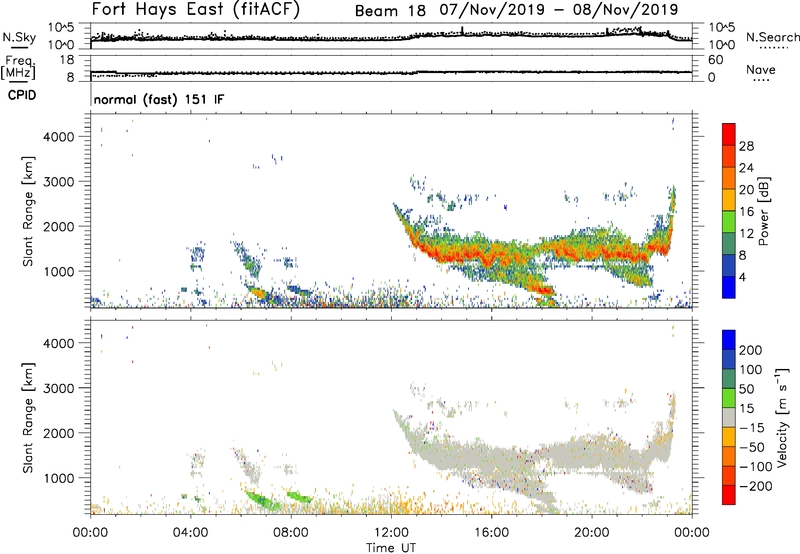Click the '60' Nave axis tick
This screenshot has width=800, height=554.
pyautogui.click(x=716, y=60)
